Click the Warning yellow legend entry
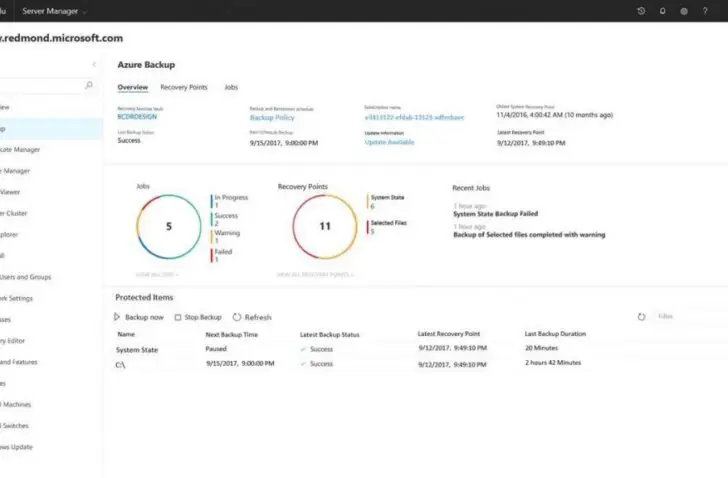 coord(226,237)
